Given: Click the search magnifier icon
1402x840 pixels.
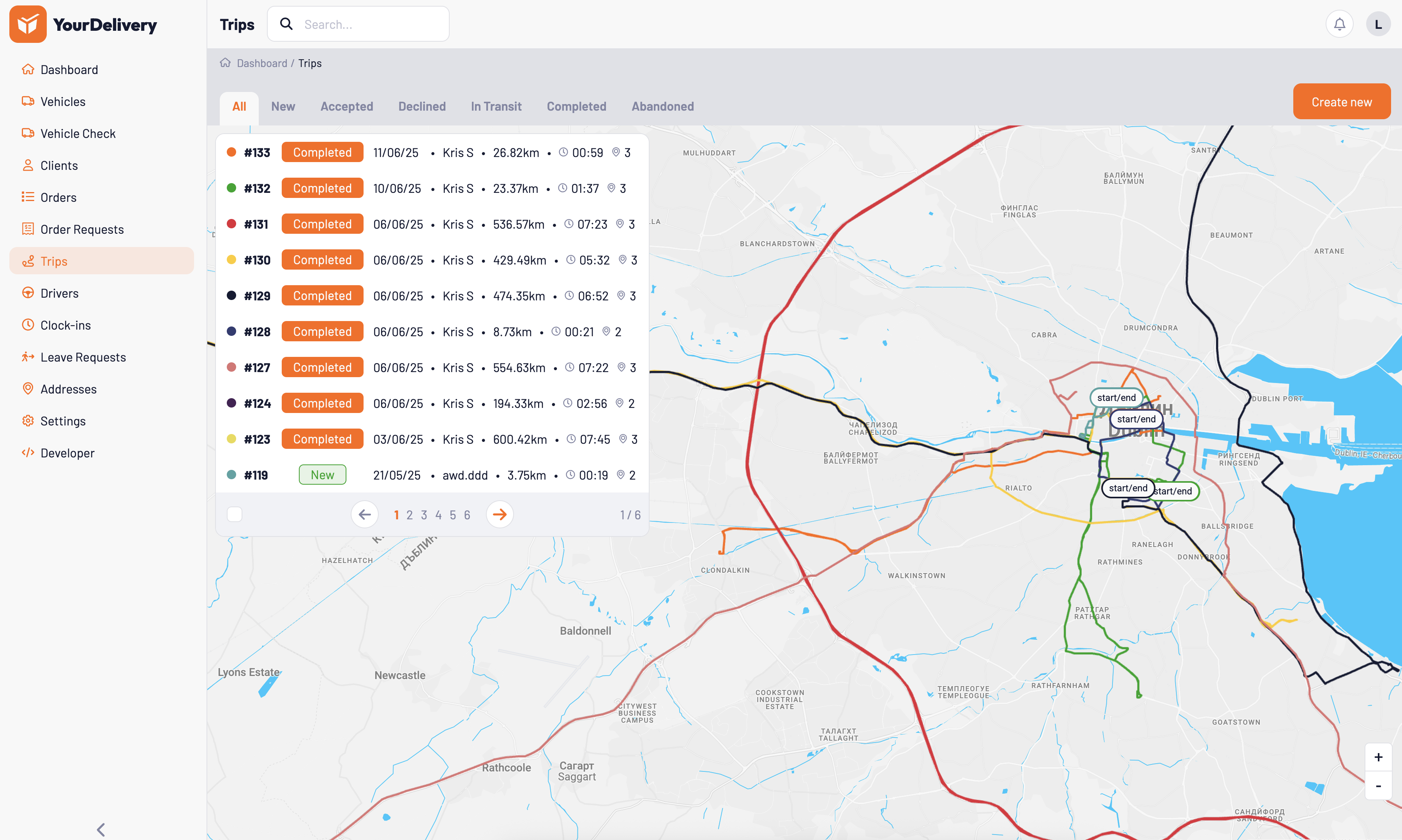Looking at the screenshot, I should click(286, 24).
